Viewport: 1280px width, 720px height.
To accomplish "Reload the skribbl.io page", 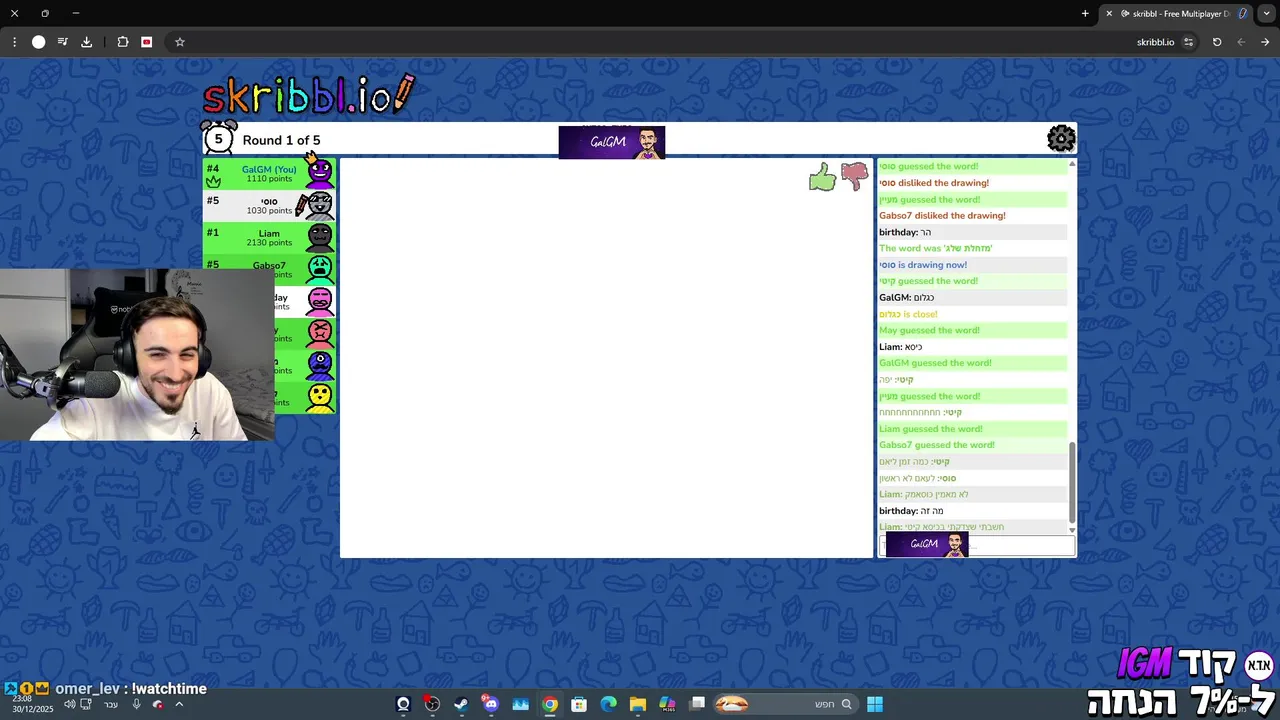I will click(1217, 42).
